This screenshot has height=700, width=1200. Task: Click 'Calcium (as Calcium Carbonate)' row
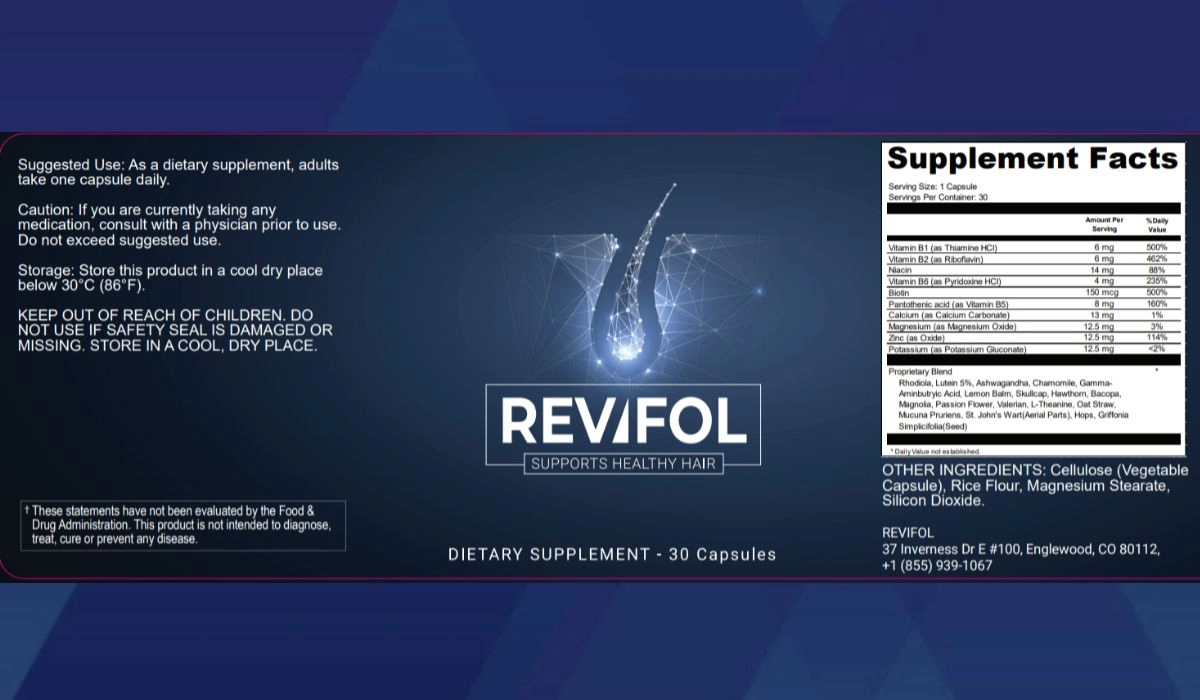(x=1033, y=315)
